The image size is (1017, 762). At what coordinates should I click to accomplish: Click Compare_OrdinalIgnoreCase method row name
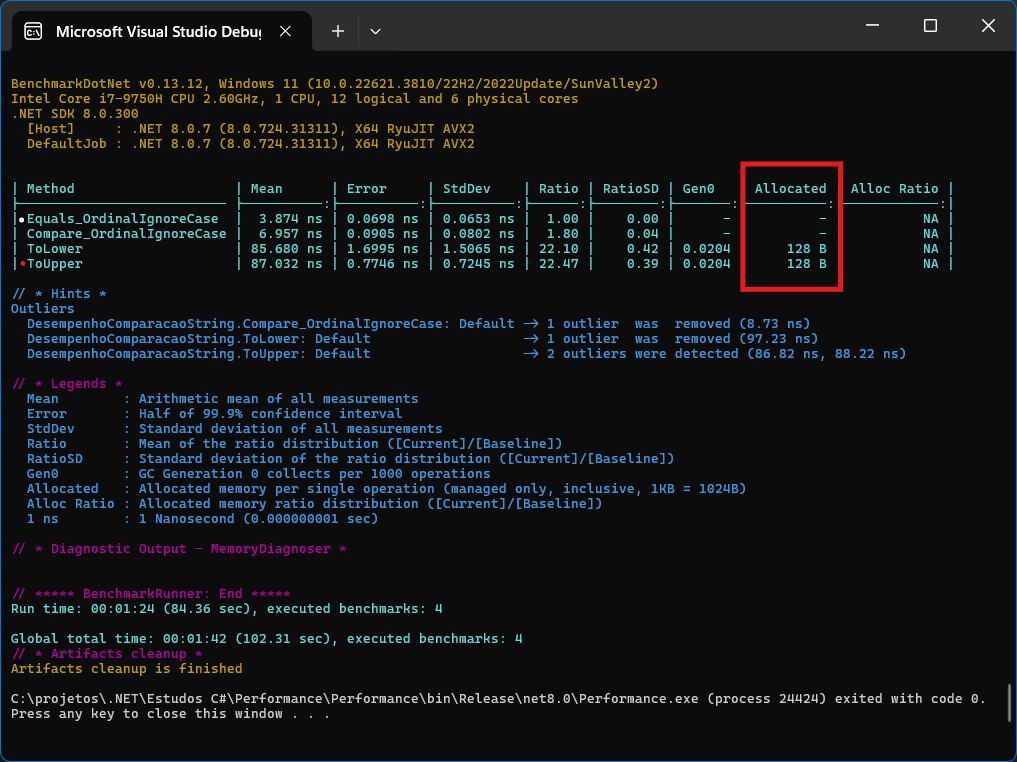[x=126, y=233]
